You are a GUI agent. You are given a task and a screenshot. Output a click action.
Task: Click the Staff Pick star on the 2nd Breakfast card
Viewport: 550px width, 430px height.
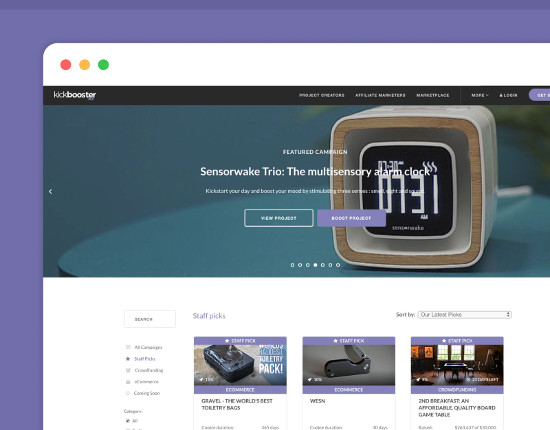(x=444, y=341)
